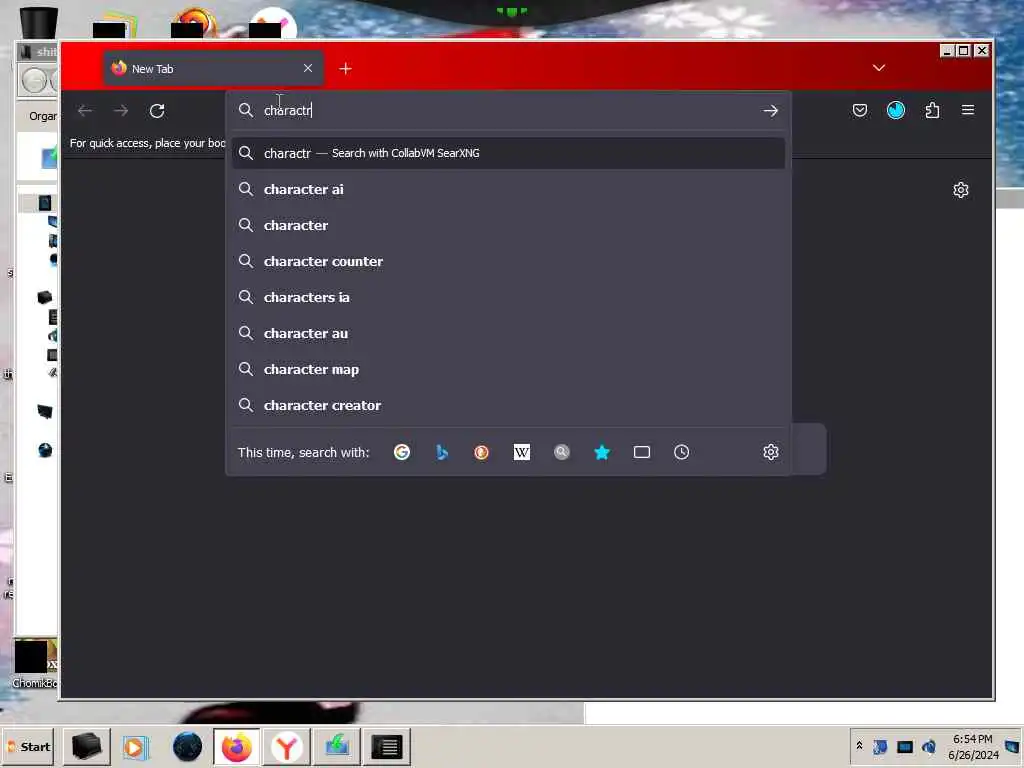1024x768 pixels.
Task: Select the 'characters ia' suggestion
Action: [x=508, y=297]
